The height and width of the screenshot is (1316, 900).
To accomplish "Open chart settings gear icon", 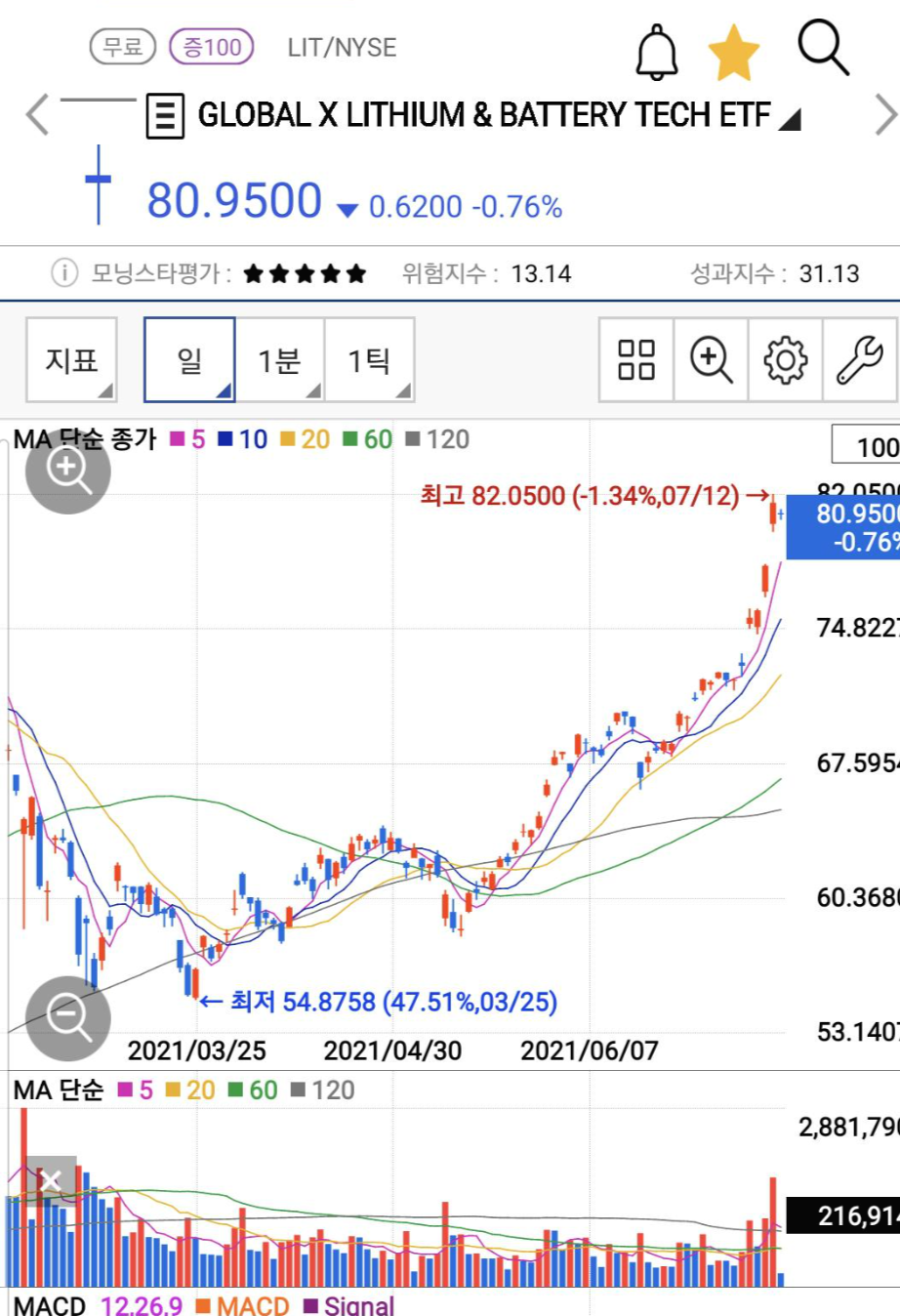I will [786, 359].
